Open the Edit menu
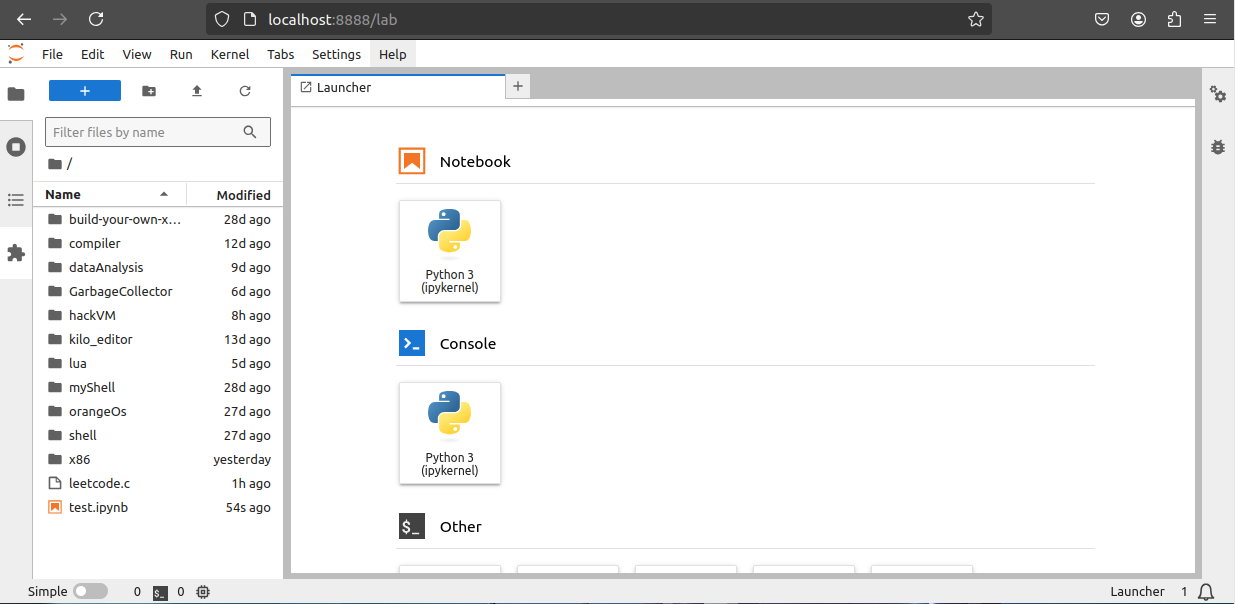1235x604 pixels. pos(92,54)
